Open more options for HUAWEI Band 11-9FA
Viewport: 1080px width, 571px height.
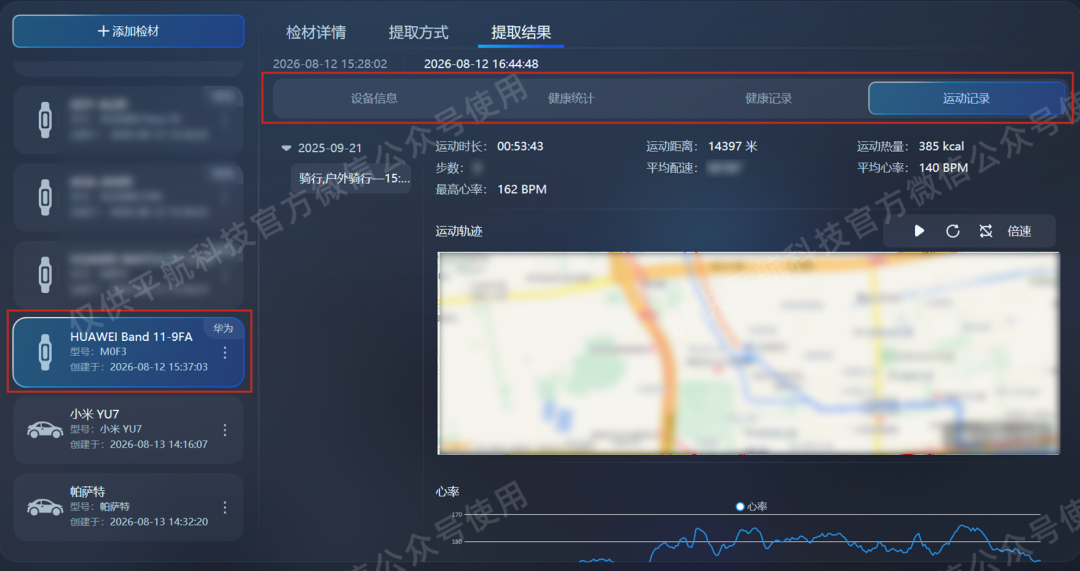point(225,353)
